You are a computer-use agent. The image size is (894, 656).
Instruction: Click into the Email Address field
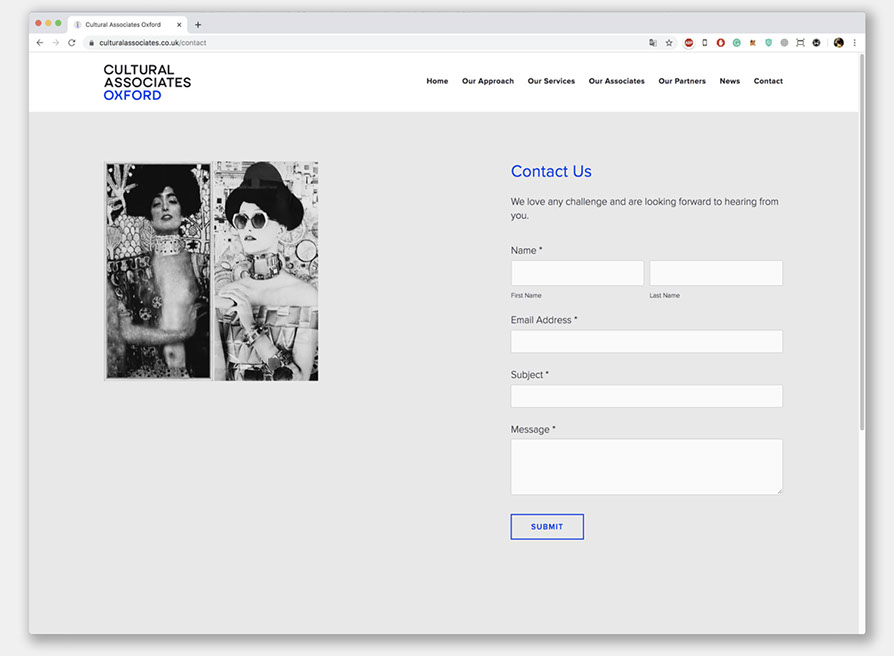(x=646, y=341)
